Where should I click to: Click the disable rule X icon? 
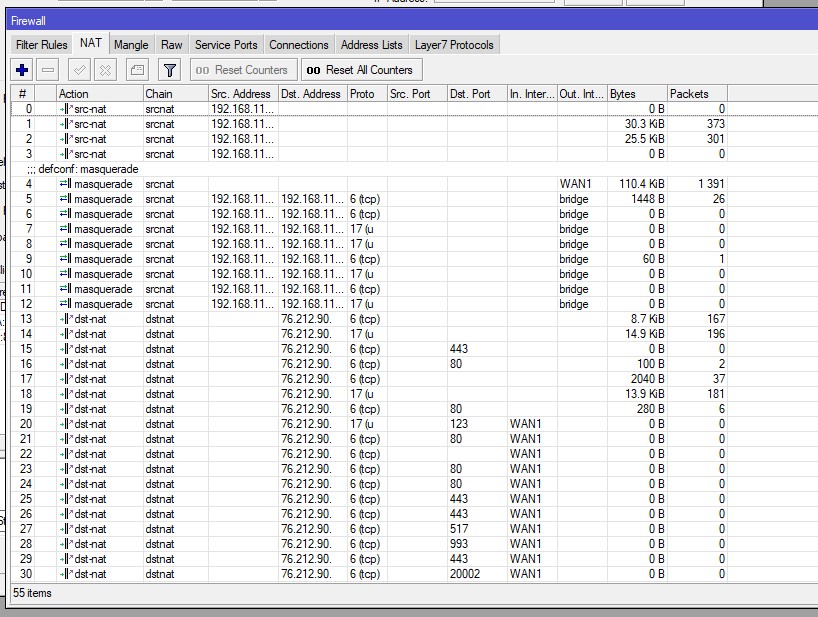click(105, 70)
